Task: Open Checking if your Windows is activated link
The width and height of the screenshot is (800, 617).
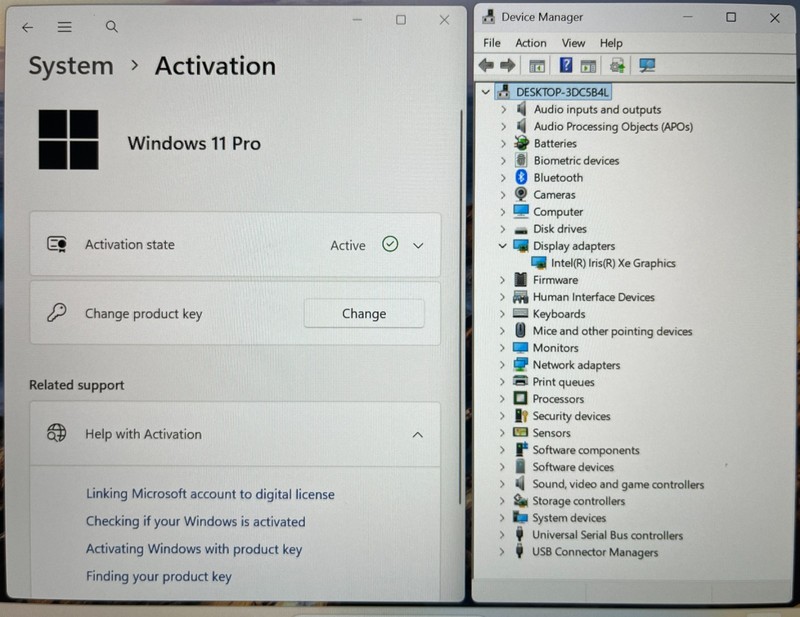Action: (x=195, y=521)
